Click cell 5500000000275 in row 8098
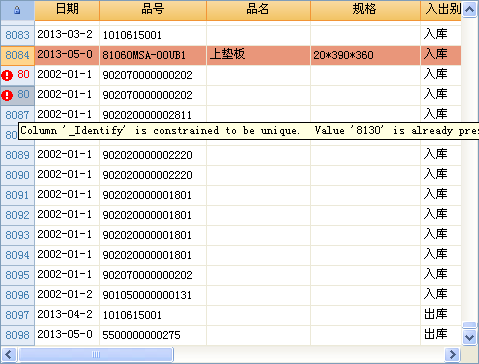 153,335
